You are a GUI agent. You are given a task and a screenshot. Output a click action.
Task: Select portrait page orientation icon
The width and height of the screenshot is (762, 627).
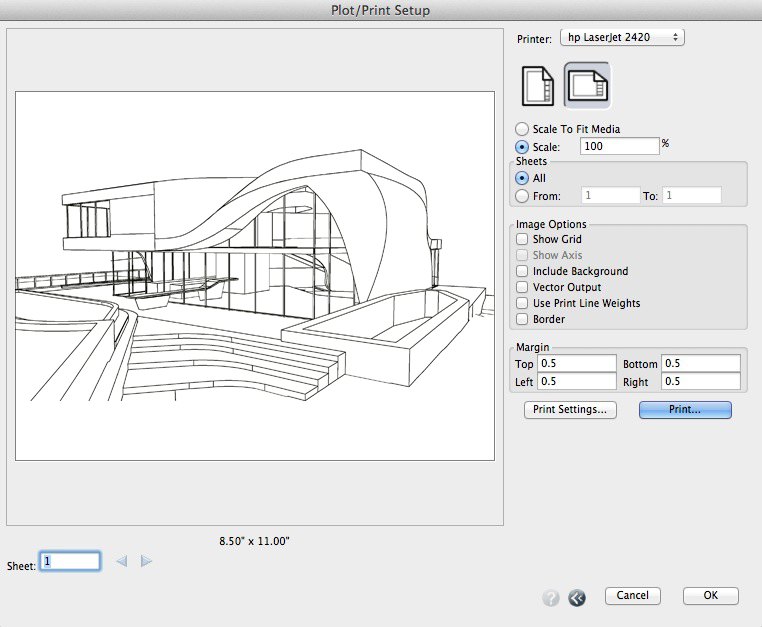[x=537, y=86]
